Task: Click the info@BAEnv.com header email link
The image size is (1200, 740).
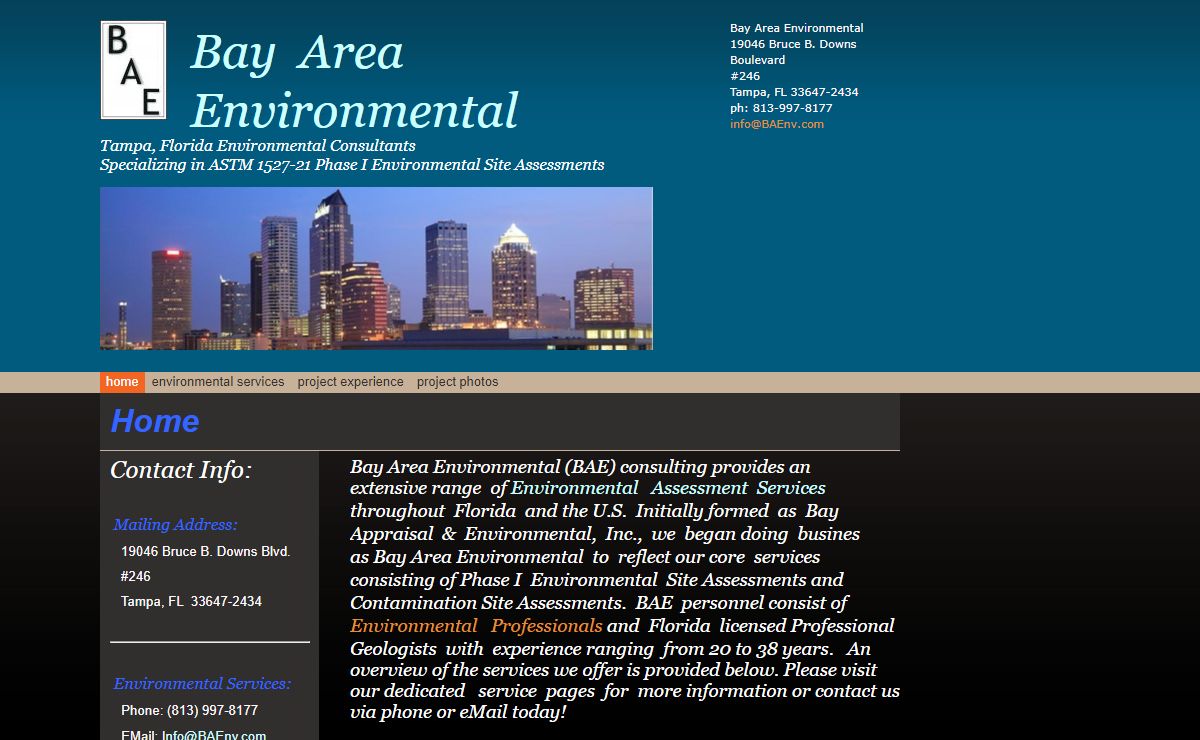Action: (x=777, y=124)
